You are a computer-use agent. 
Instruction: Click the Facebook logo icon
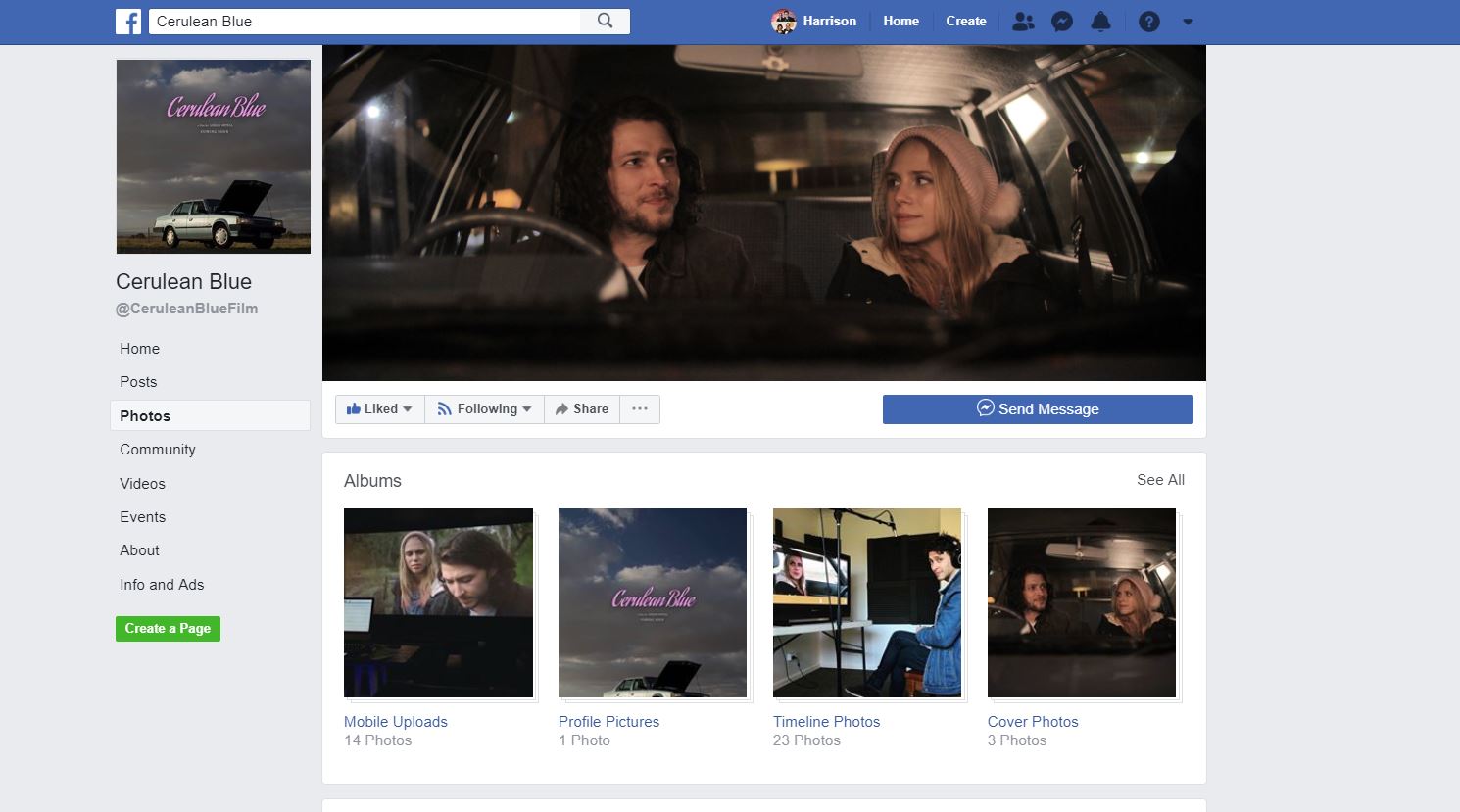click(128, 22)
